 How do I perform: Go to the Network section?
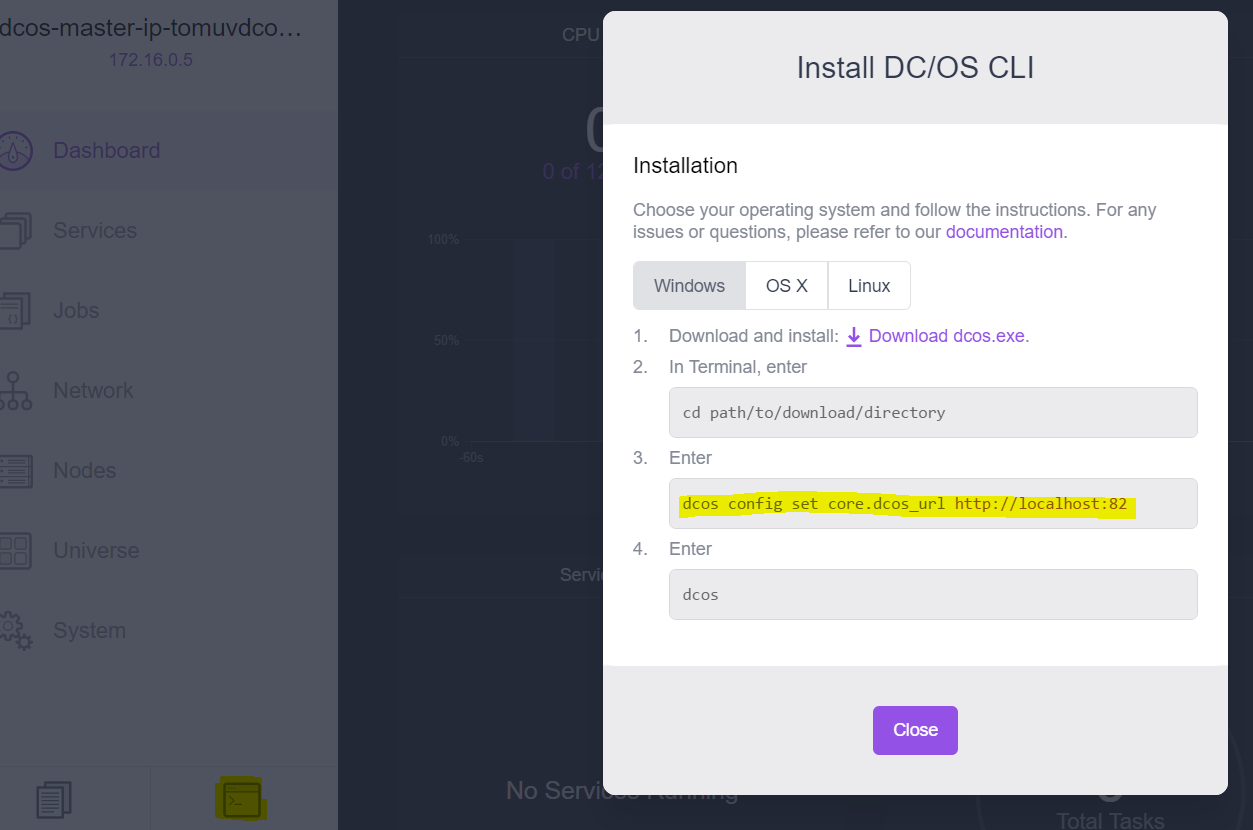coord(93,391)
